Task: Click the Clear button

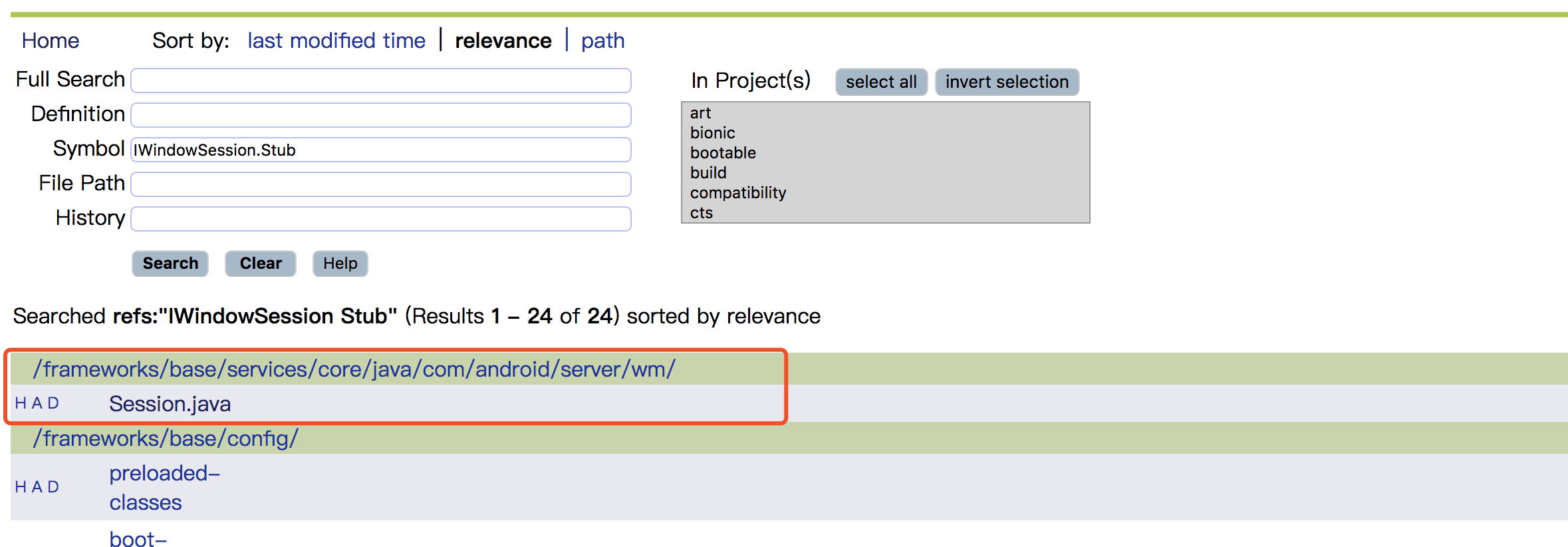Action: [261, 264]
